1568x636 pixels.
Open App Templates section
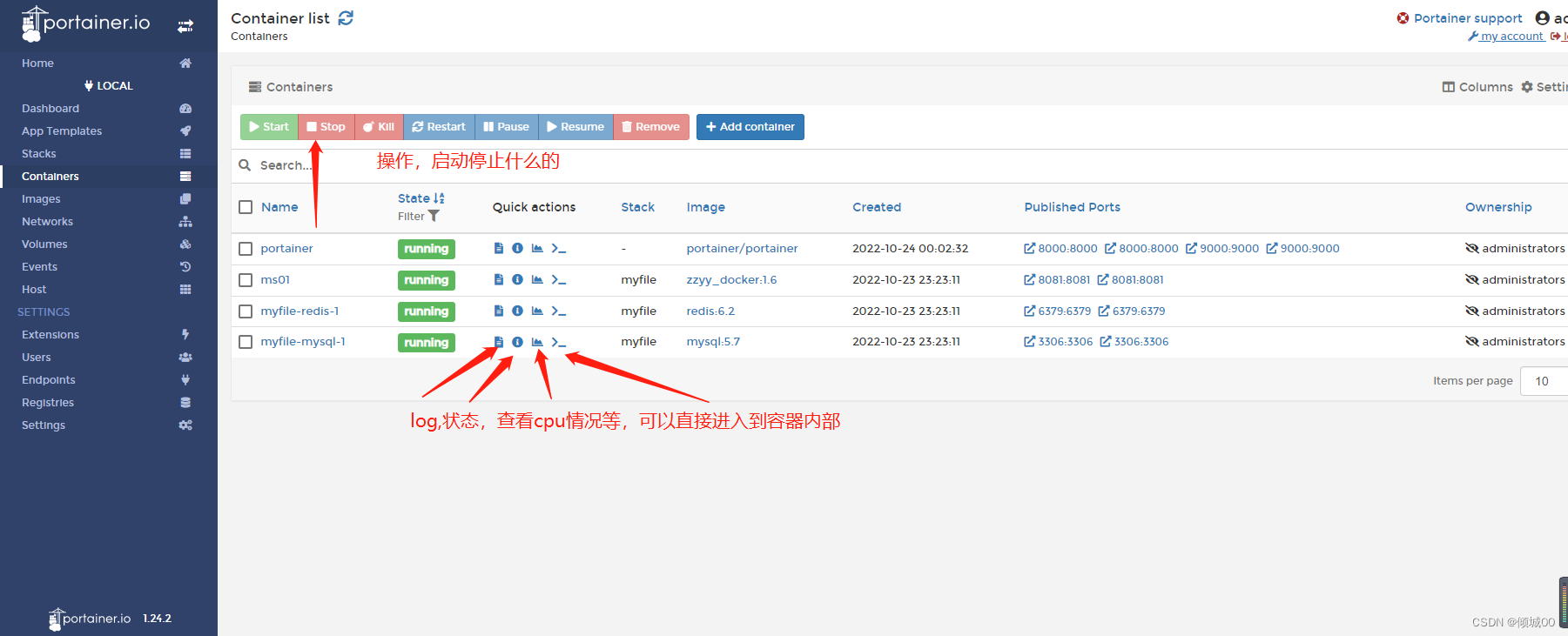pos(108,131)
